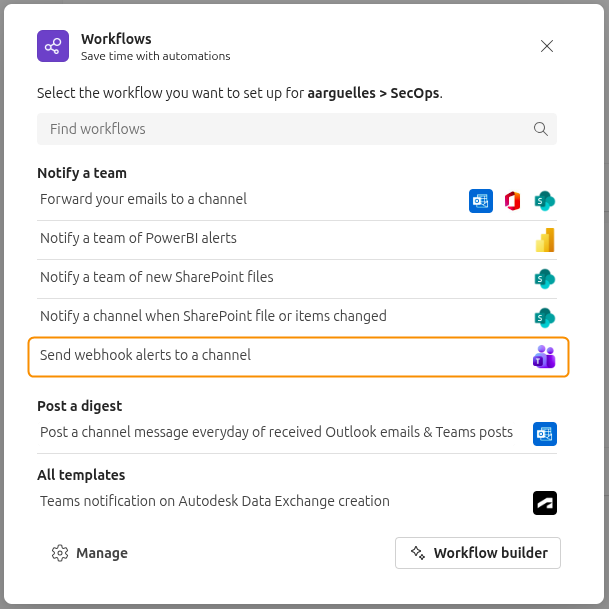Select Notify channel when SharePoint items changed
This screenshot has height=609, width=609.
tap(213, 316)
